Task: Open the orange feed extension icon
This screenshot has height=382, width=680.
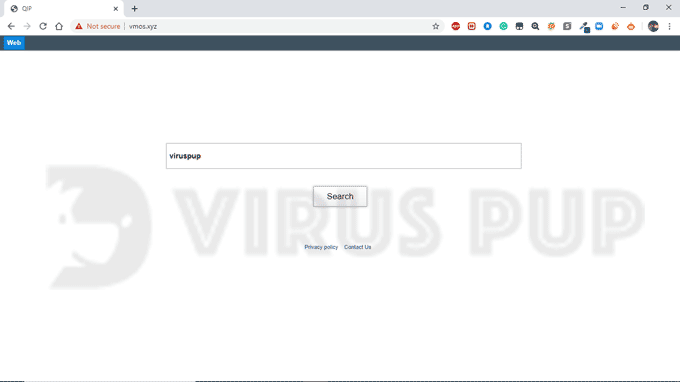Action: pos(615,26)
